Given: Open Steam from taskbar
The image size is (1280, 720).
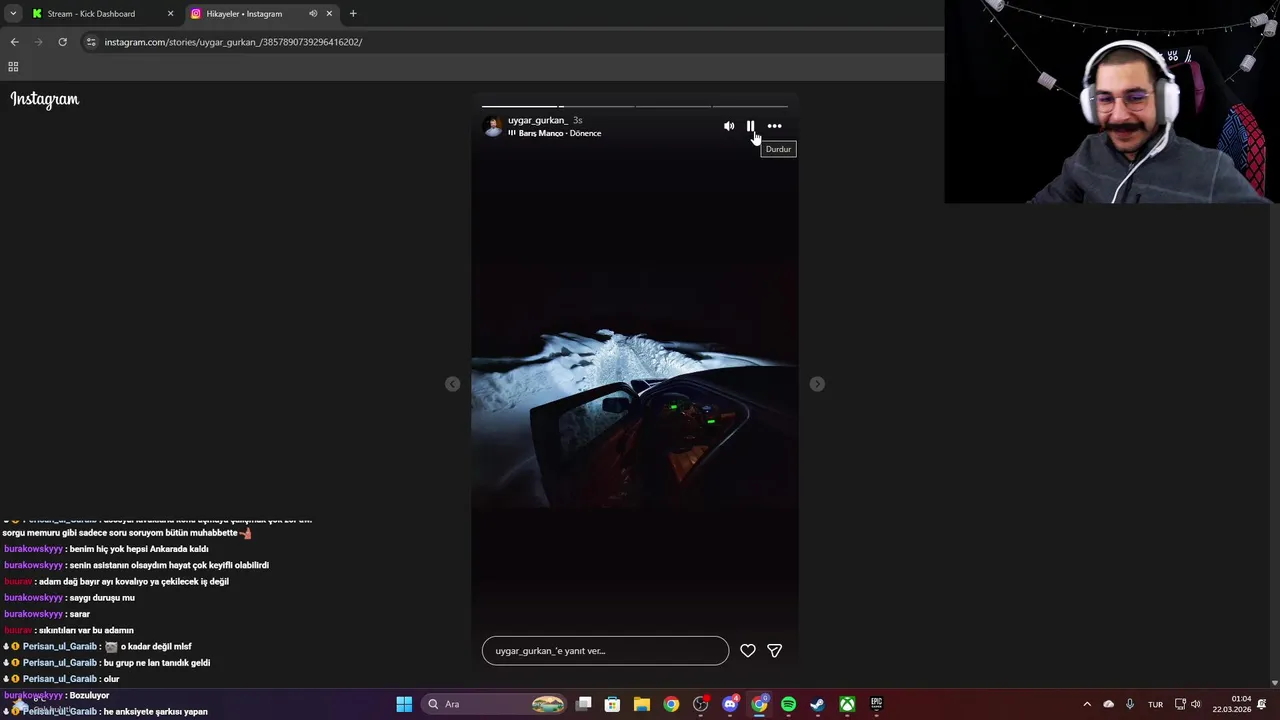Looking at the screenshot, I should [817, 704].
